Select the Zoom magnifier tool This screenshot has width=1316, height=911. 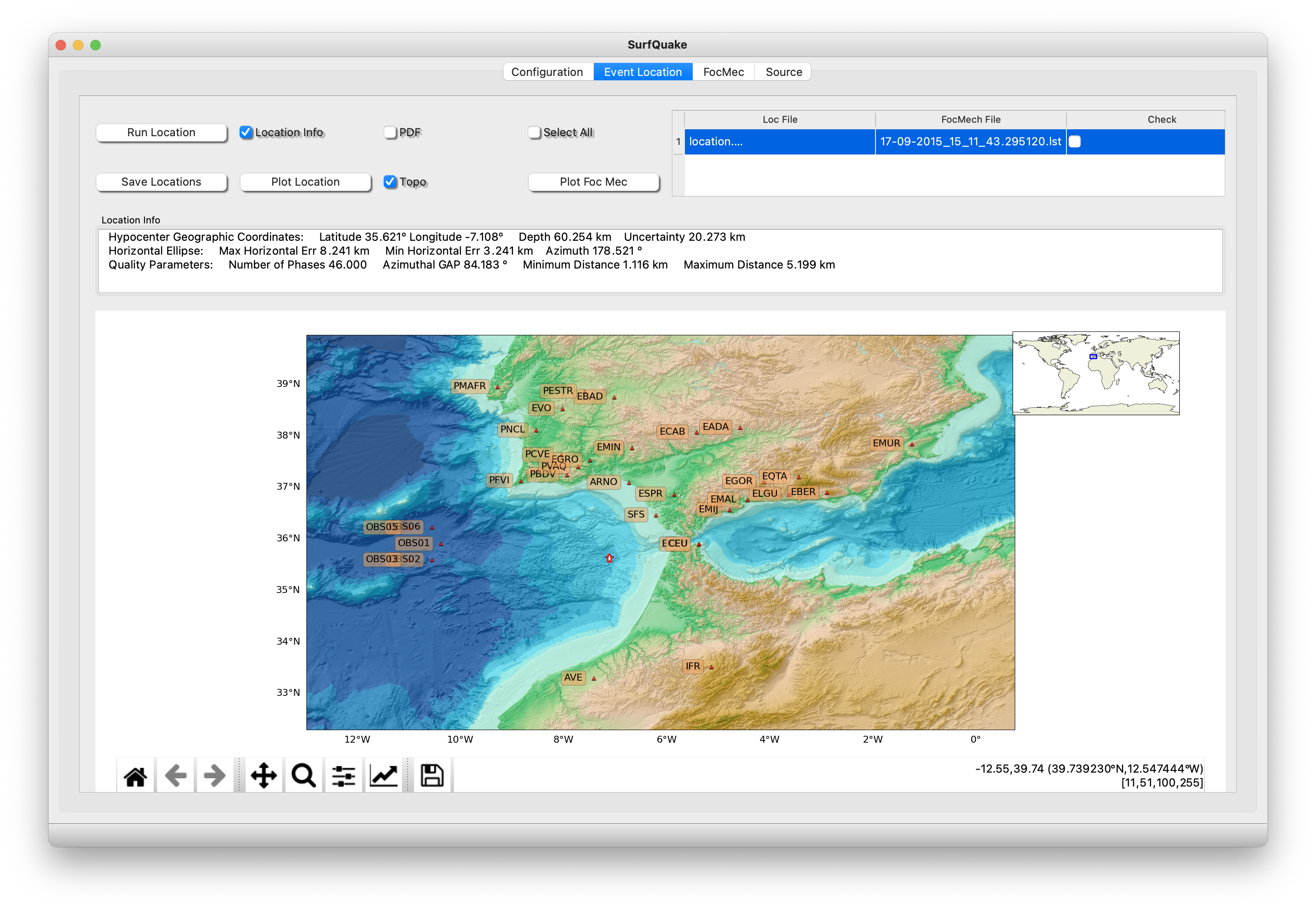click(303, 776)
